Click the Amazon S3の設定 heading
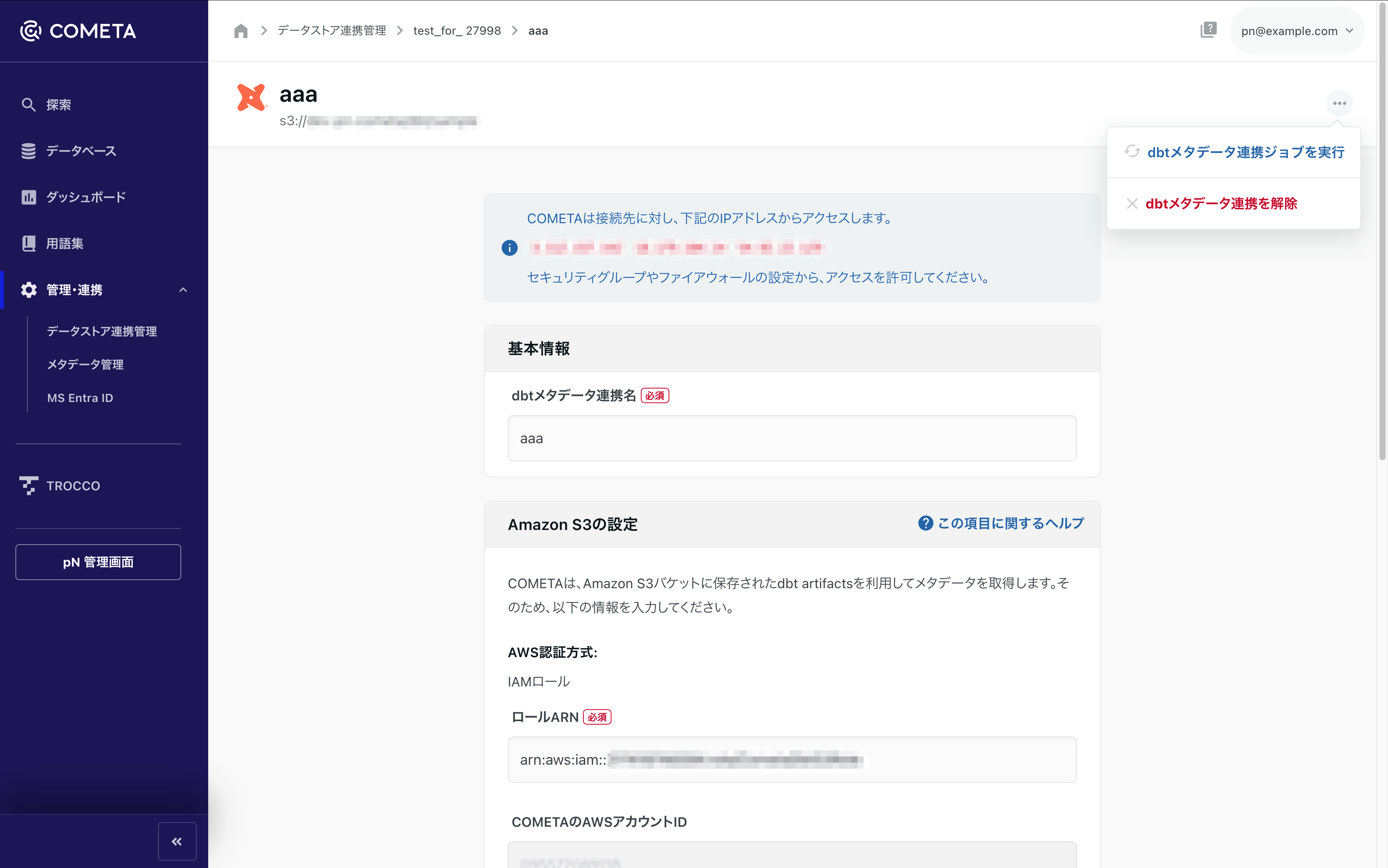1388x868 pixels. click(573, 525)
